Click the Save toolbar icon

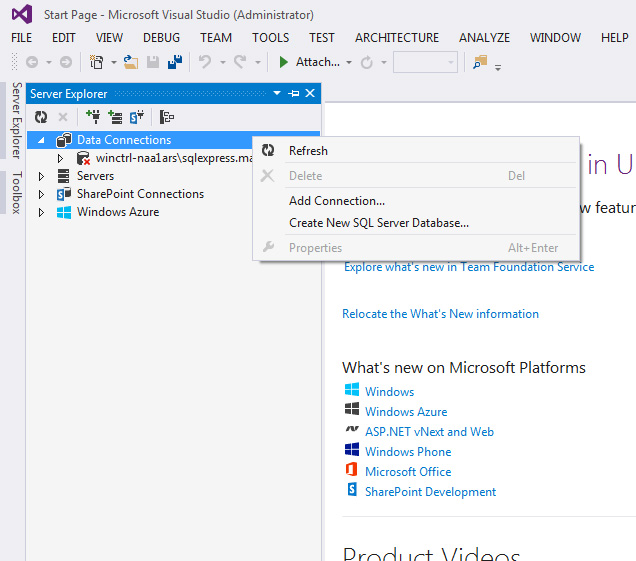pos(153,62)
